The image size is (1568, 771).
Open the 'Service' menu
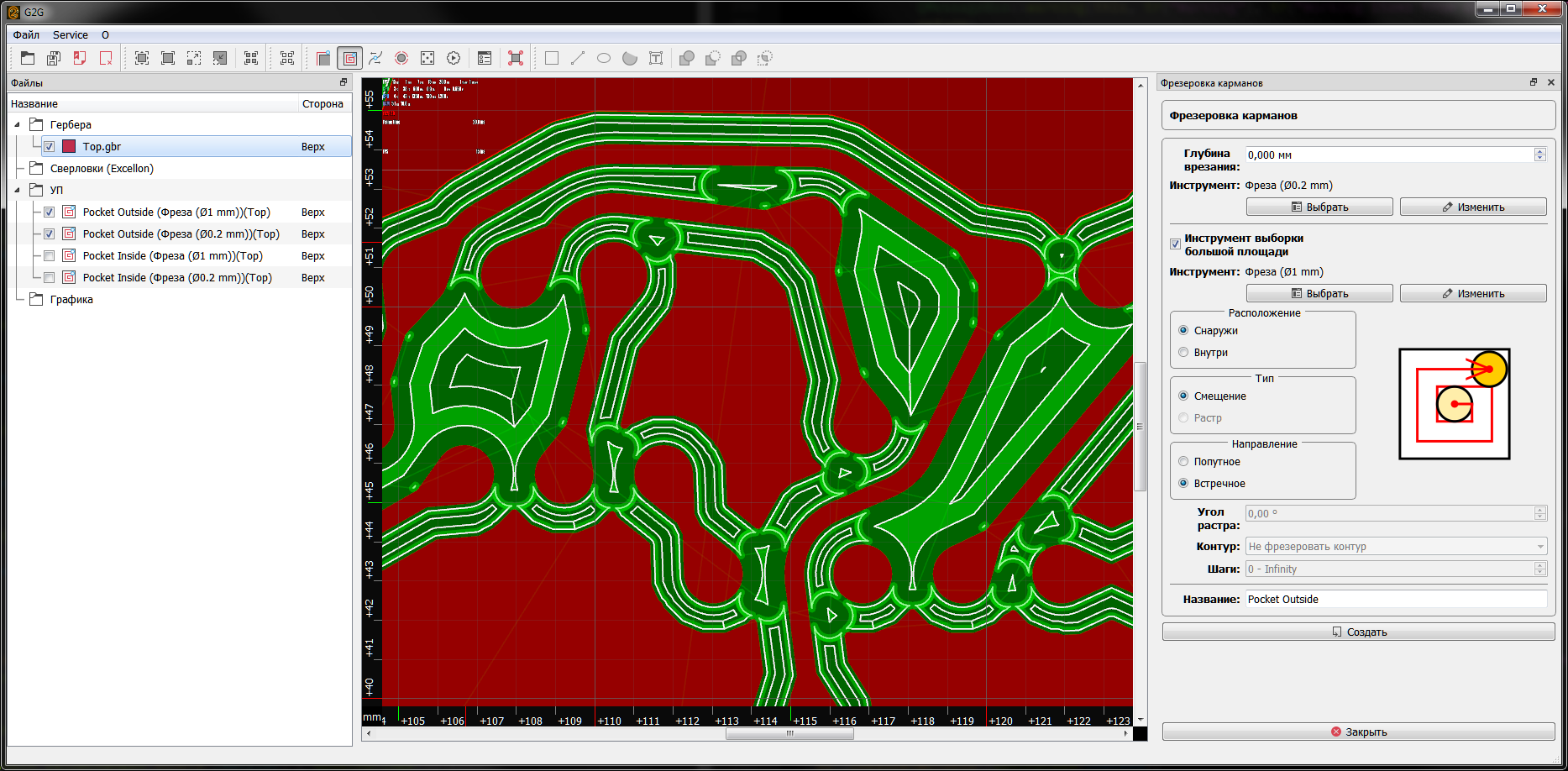pyautogui.click(x=71, y=35)
